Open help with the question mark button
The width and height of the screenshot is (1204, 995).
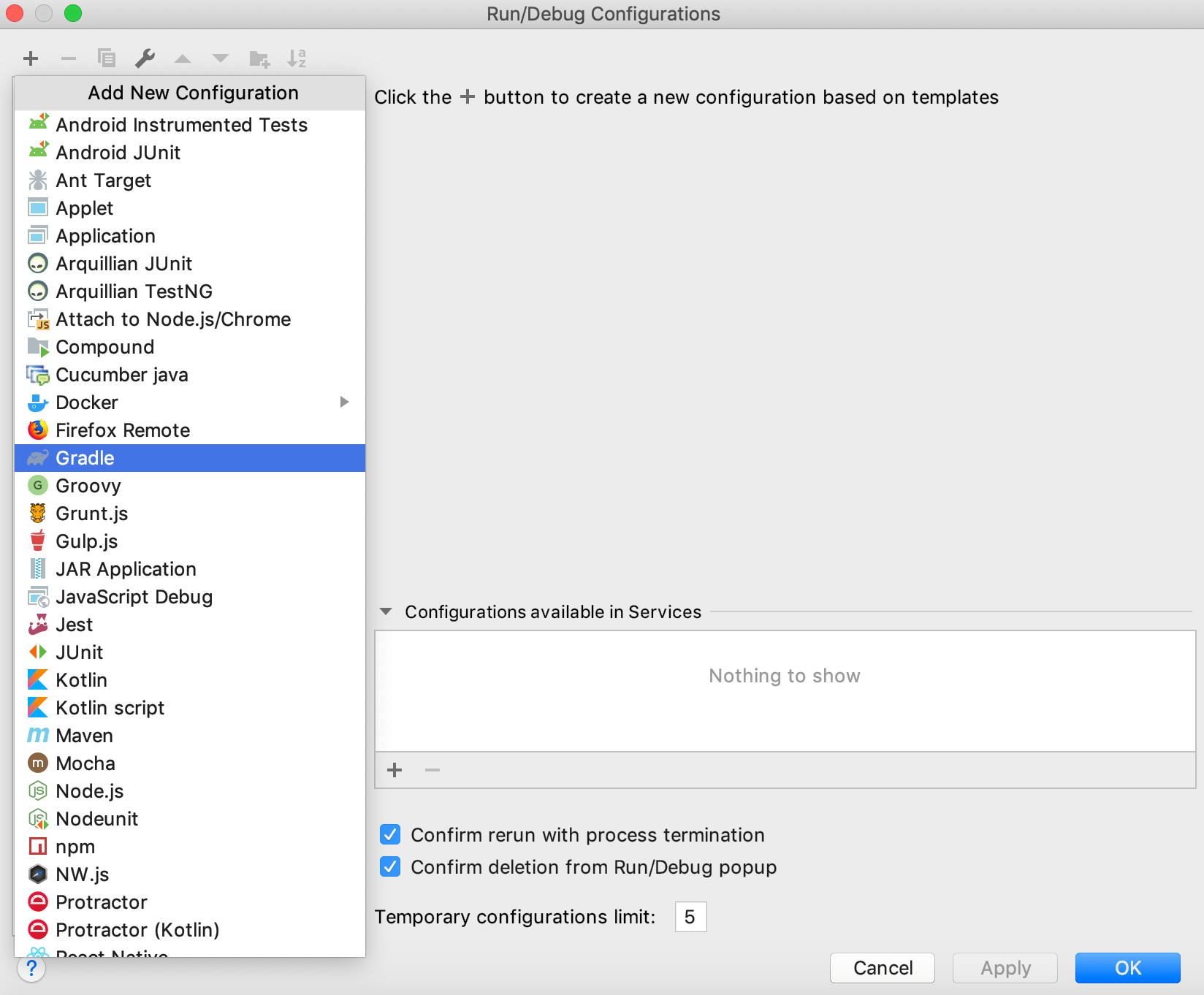tap(31, 969)
